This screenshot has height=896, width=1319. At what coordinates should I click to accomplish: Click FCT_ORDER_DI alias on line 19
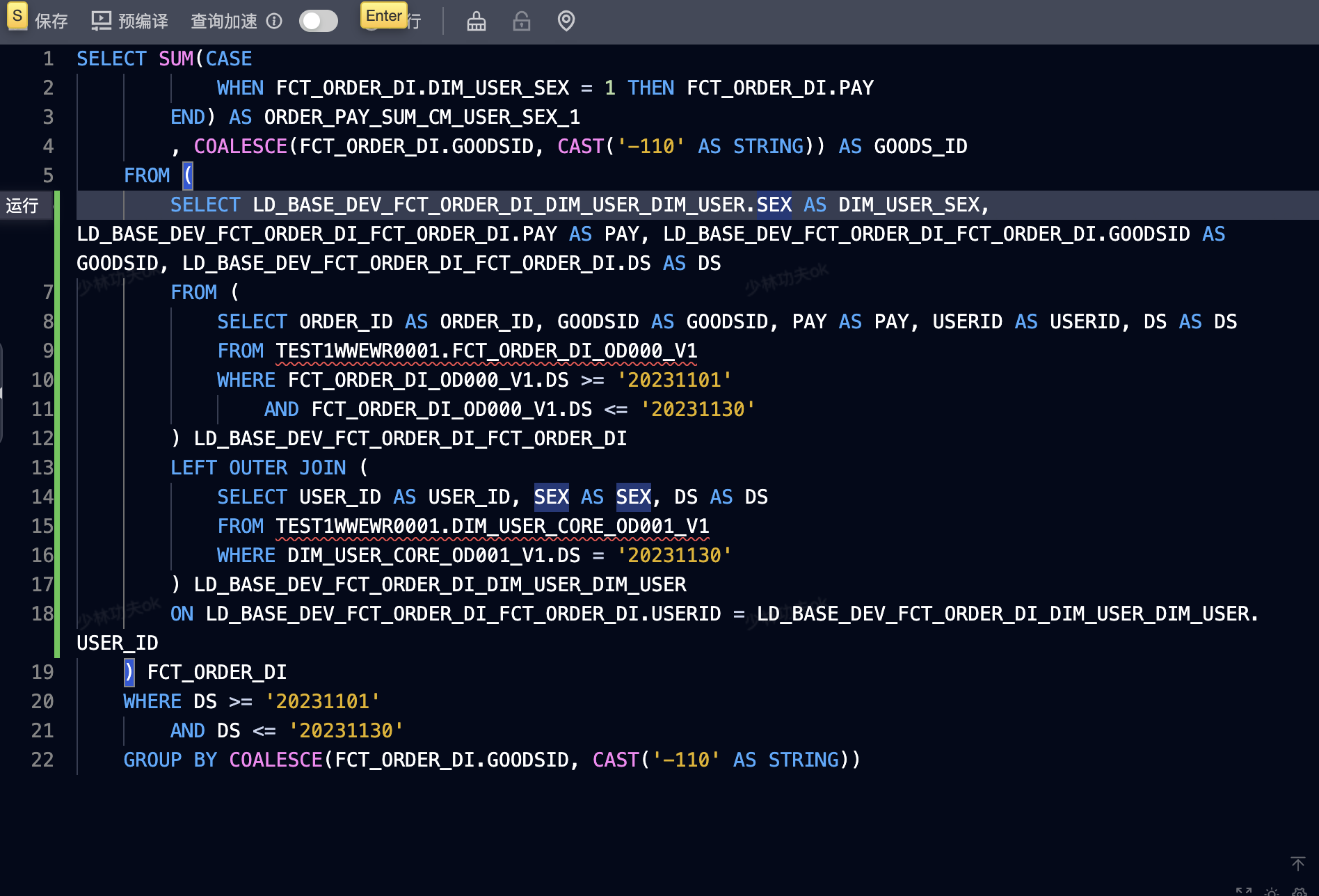point(217,672)
